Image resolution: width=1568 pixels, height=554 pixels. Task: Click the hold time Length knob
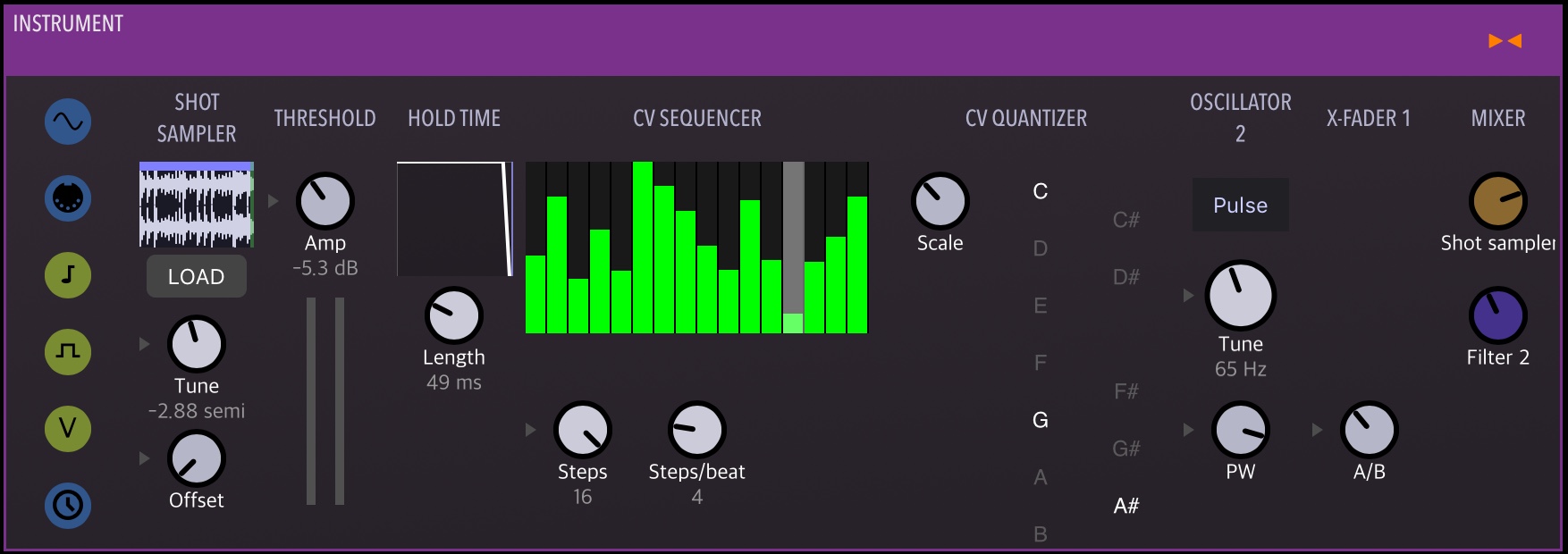click(x=454, y=315)
